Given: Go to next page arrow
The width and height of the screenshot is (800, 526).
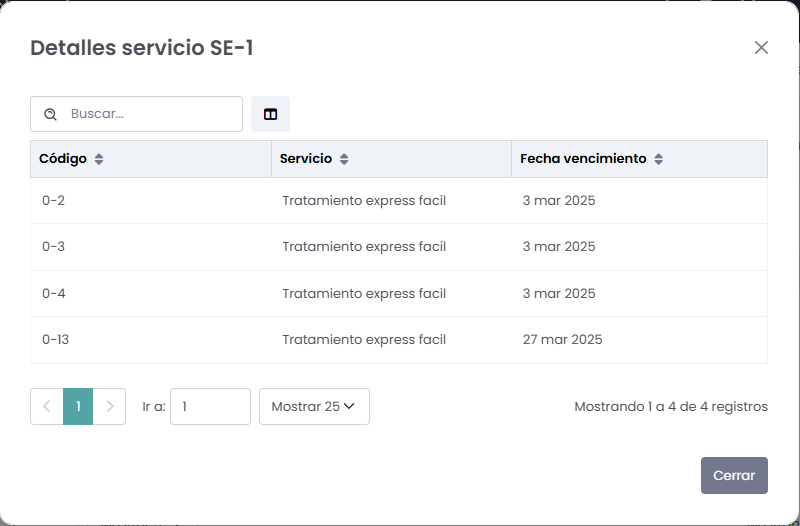Looking at the screenshot, I should 110,407.
